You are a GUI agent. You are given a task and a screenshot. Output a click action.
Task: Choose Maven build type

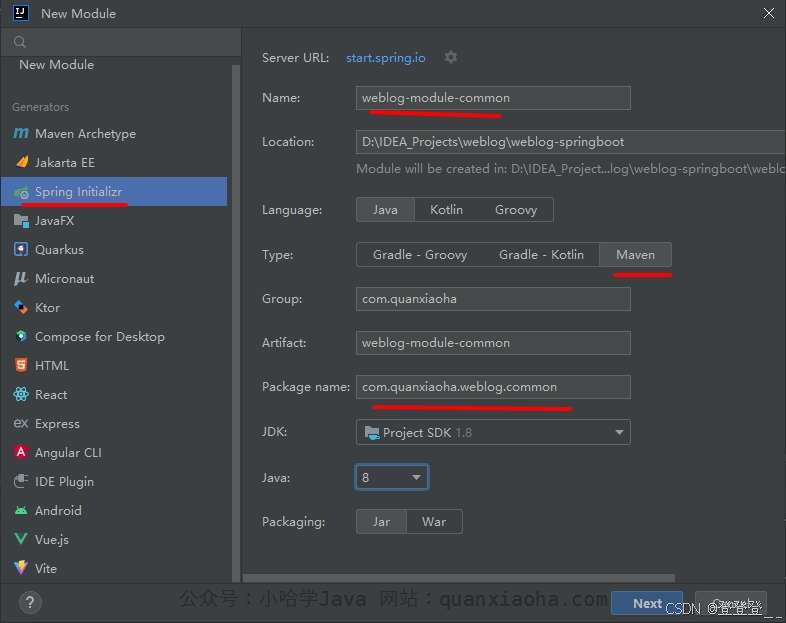coord(635,255)
